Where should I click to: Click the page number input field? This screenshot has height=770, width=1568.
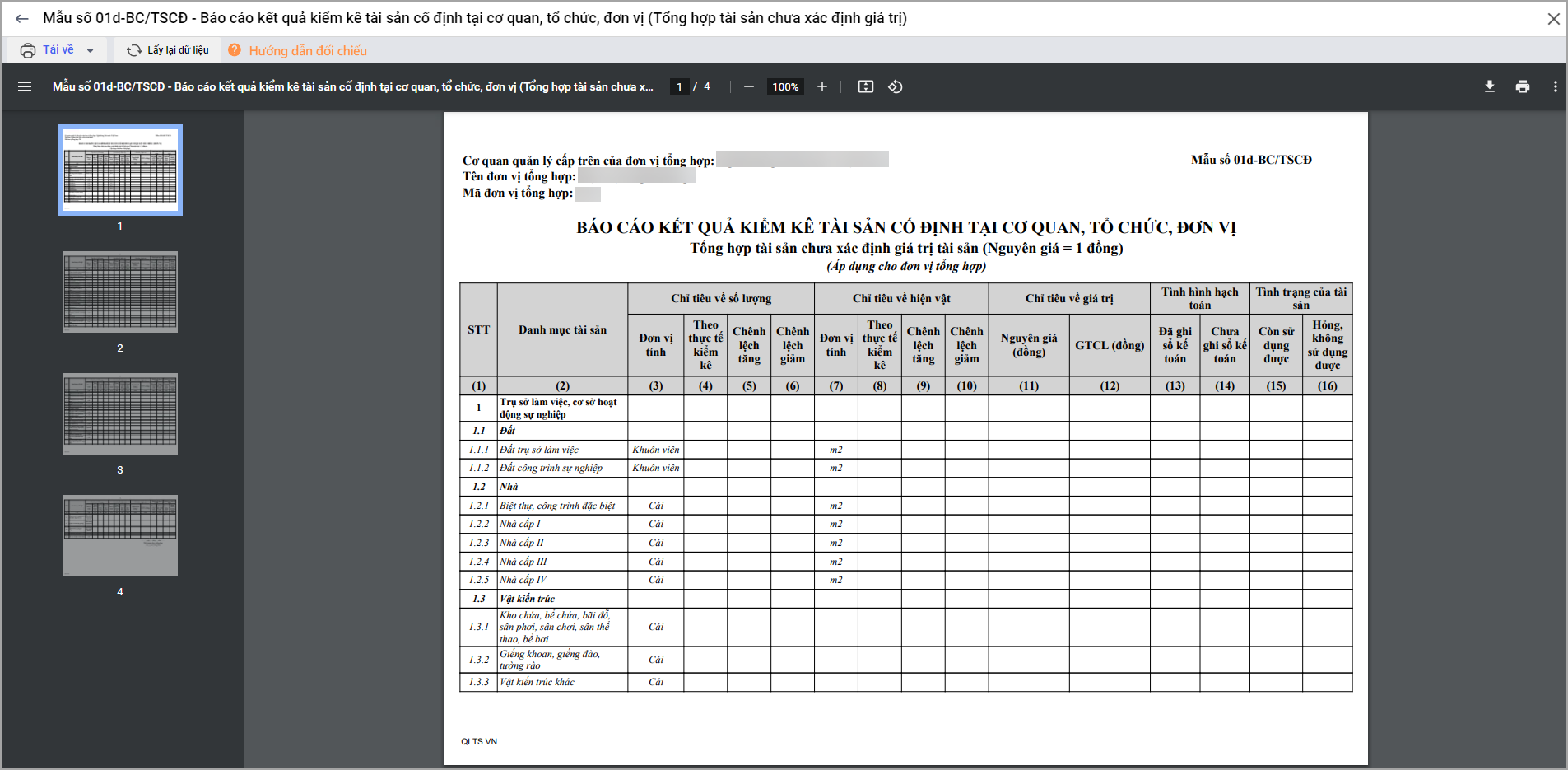click(x=679, y=86)
